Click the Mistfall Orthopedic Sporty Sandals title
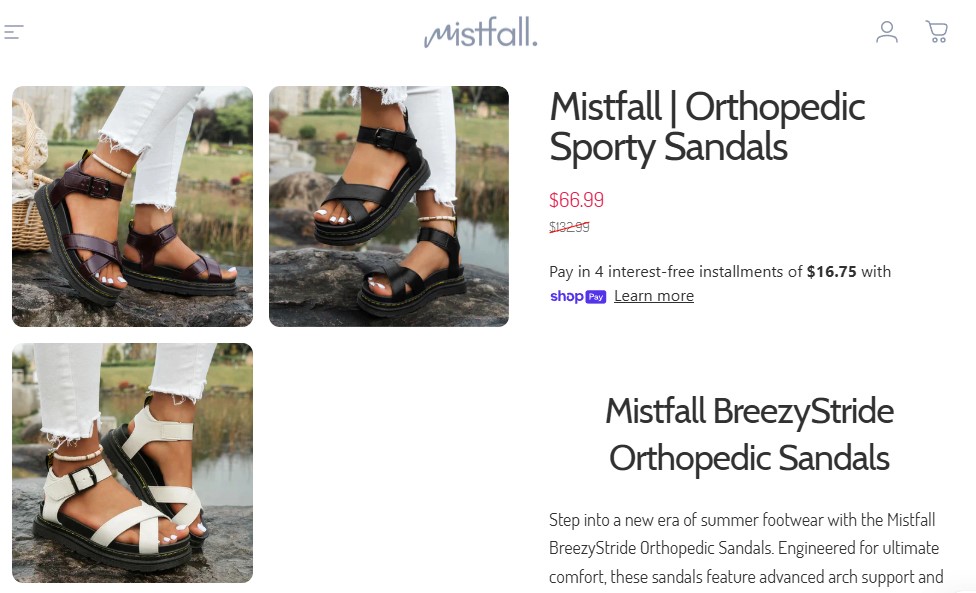Image resolution: width=976 pixels, height=593 pixels. 707,127
